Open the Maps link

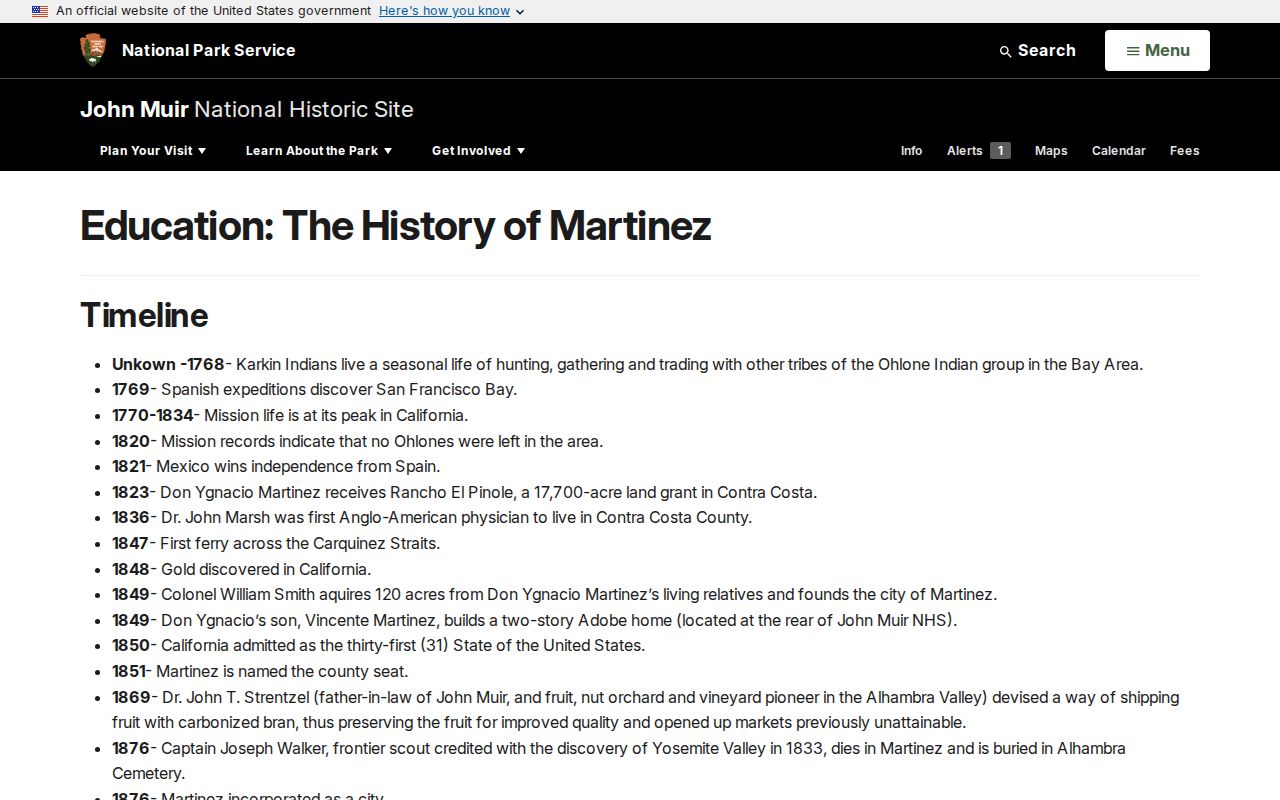point(1051,151)
